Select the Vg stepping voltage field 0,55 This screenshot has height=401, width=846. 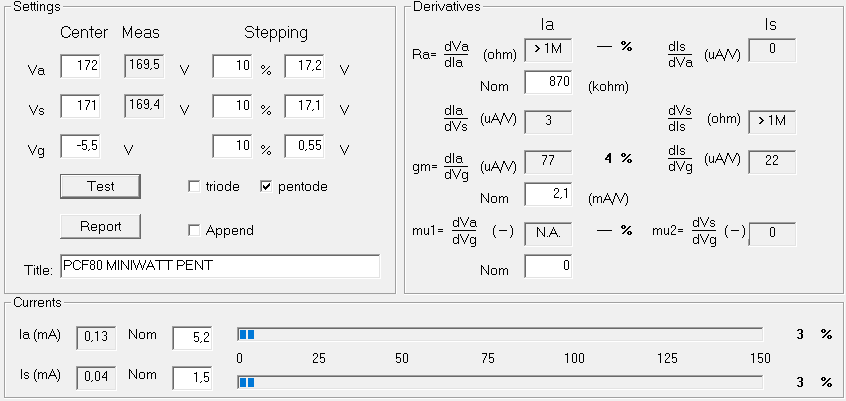(x=304, y=146)
